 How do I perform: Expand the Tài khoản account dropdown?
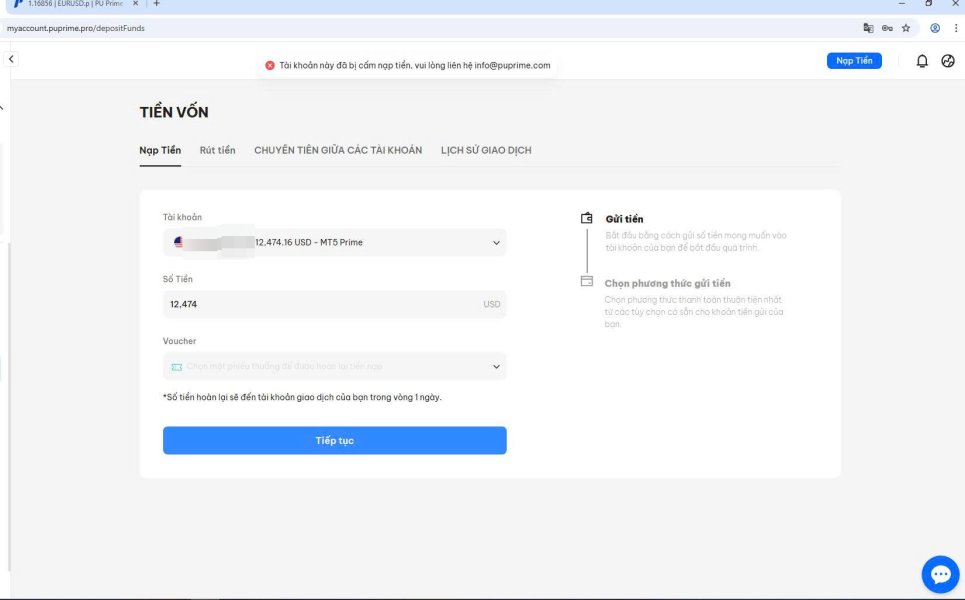pyautogui.click(x=334, y=242)
